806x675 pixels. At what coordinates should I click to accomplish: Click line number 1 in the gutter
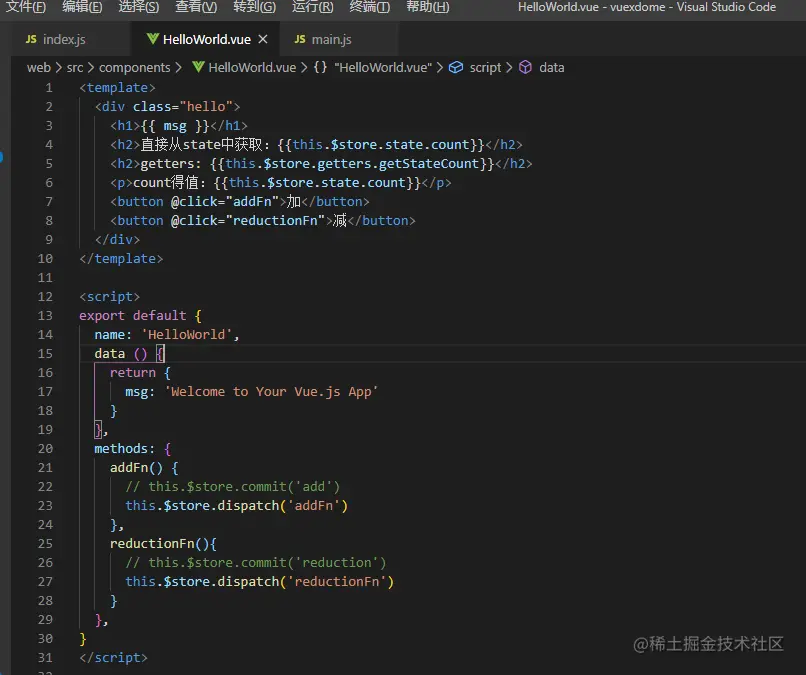pos(49,88)
